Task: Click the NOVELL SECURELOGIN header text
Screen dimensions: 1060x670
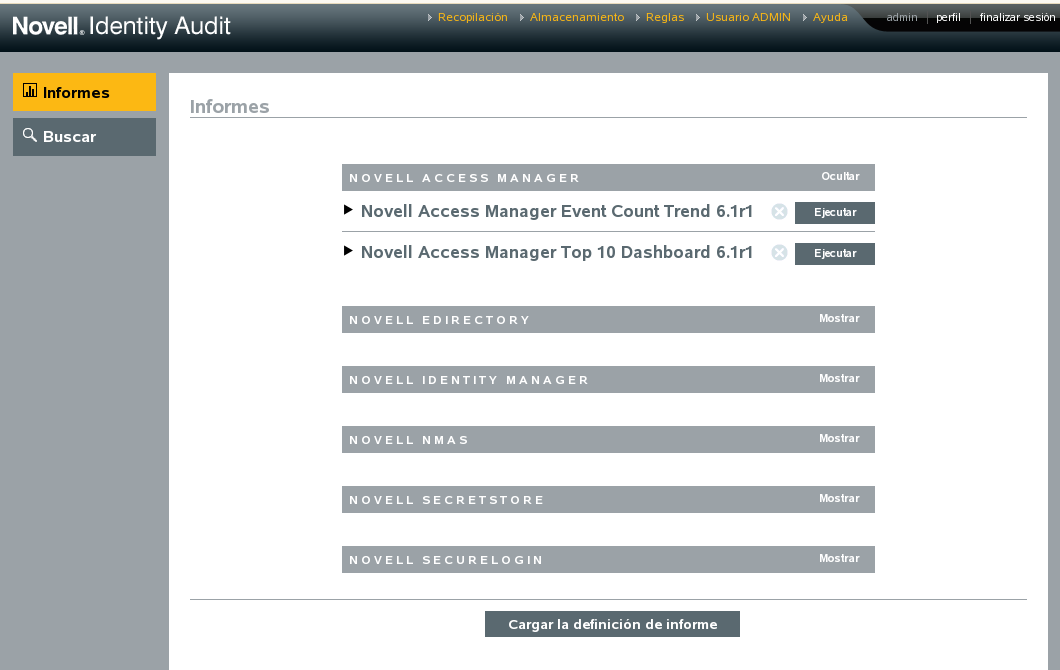Action: (445, 560)
